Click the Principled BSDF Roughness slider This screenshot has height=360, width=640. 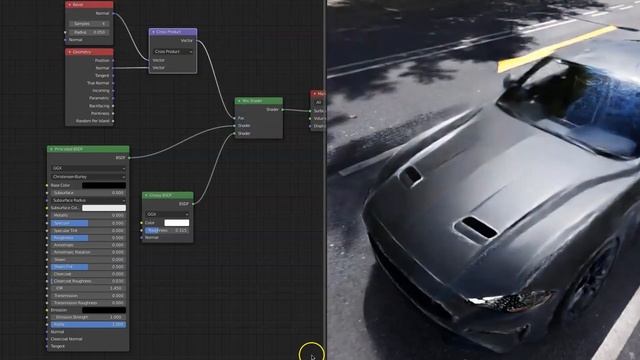[x=88, y=238]
